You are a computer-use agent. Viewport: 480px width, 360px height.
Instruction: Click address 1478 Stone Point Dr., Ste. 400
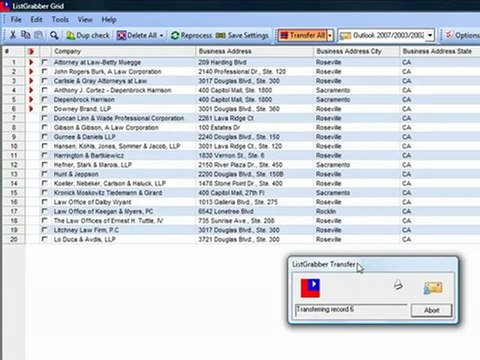pos(240,183)
